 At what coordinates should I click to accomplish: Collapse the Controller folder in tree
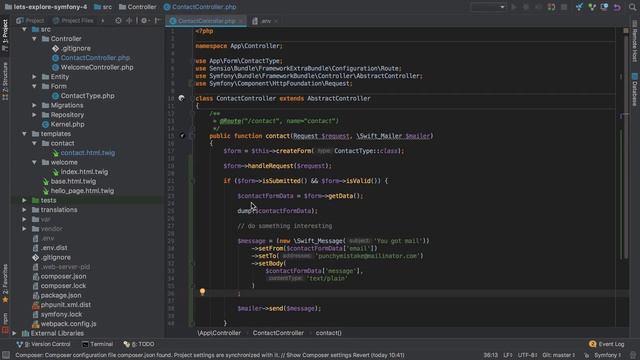[x=34, y=39]
